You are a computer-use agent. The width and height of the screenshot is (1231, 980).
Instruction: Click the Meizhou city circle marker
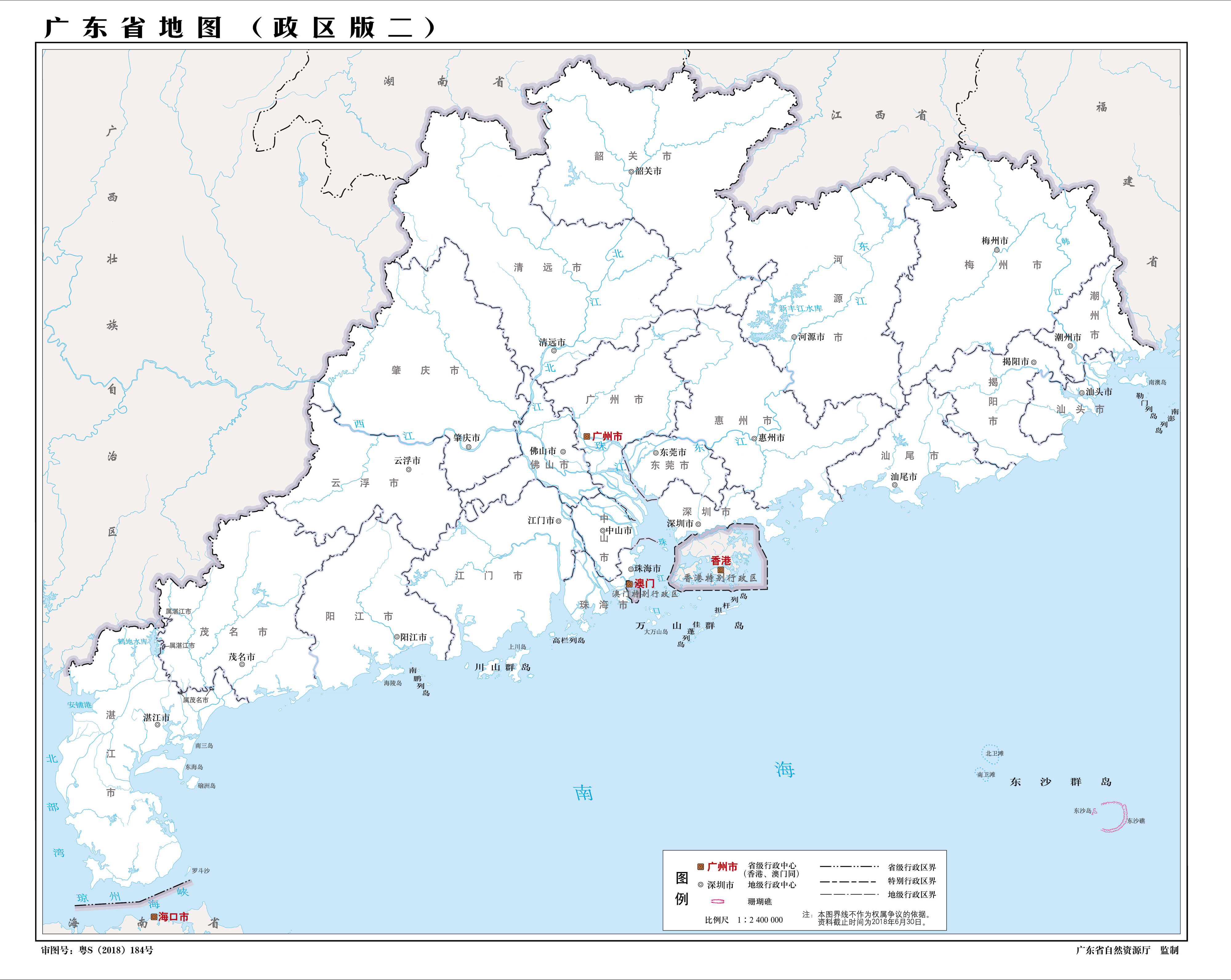click(996, 250)
